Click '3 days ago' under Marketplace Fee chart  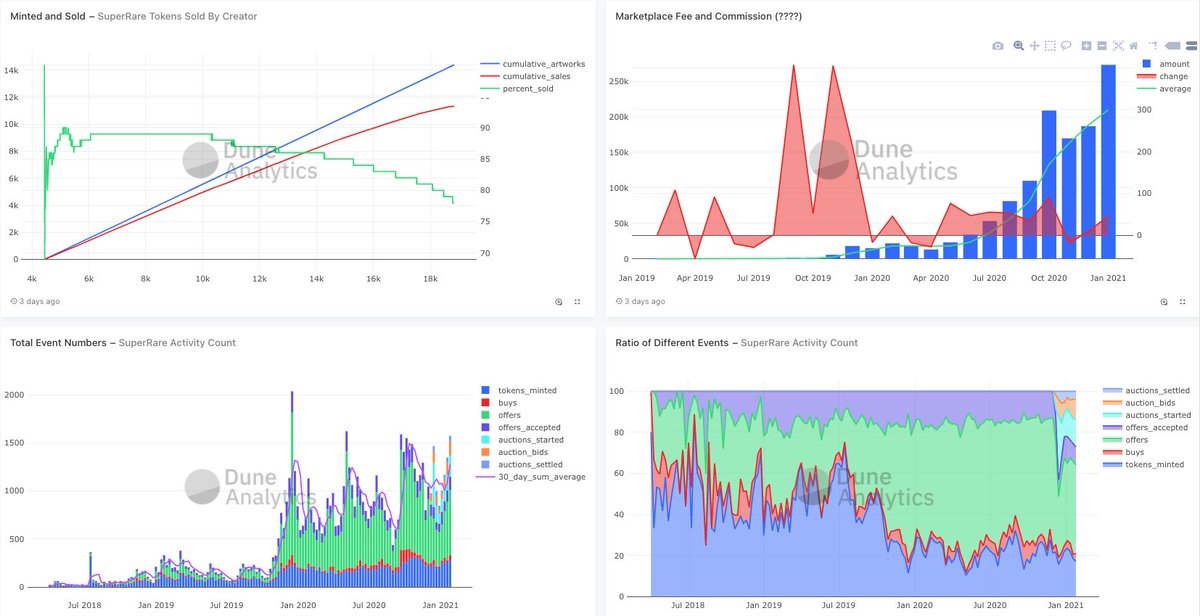pyautogui.click(x=644, y=301)
